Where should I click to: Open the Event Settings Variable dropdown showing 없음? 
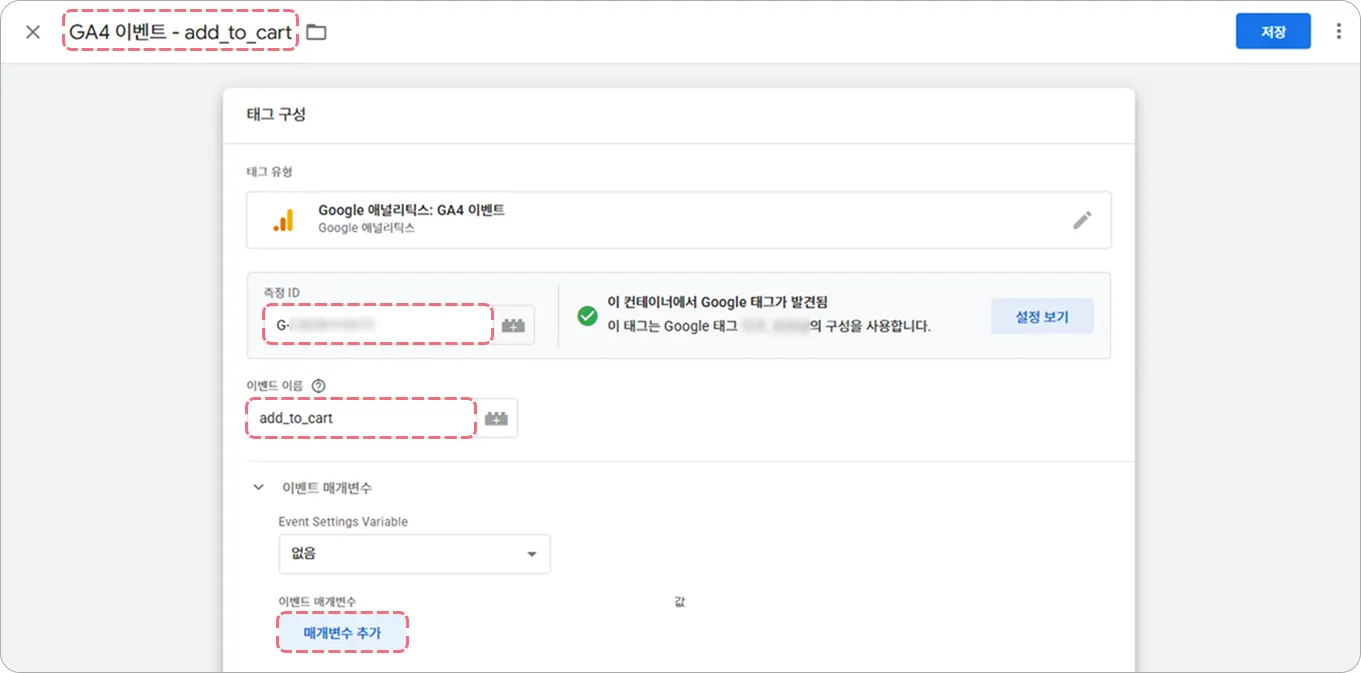414,554
